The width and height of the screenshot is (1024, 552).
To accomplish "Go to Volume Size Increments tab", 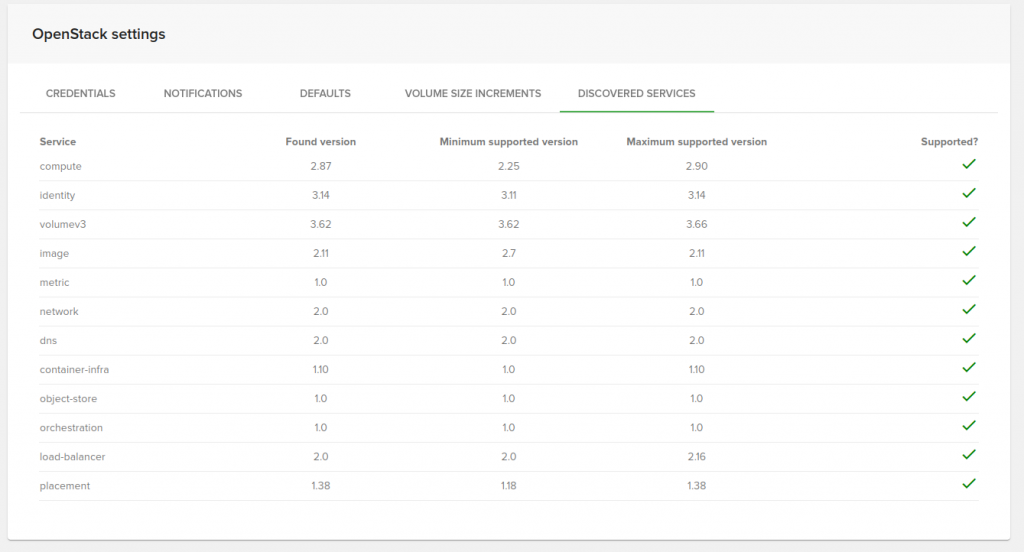I will point(473,93).
